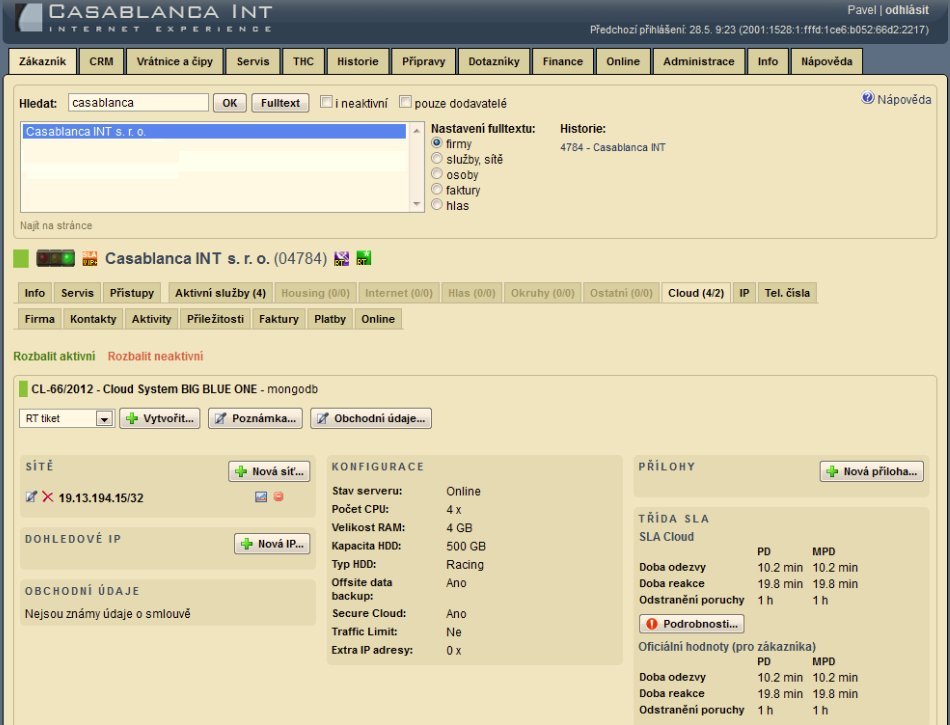Edit network 19.13.194.15/32 with pencil icon

click(x=31, y=497)
